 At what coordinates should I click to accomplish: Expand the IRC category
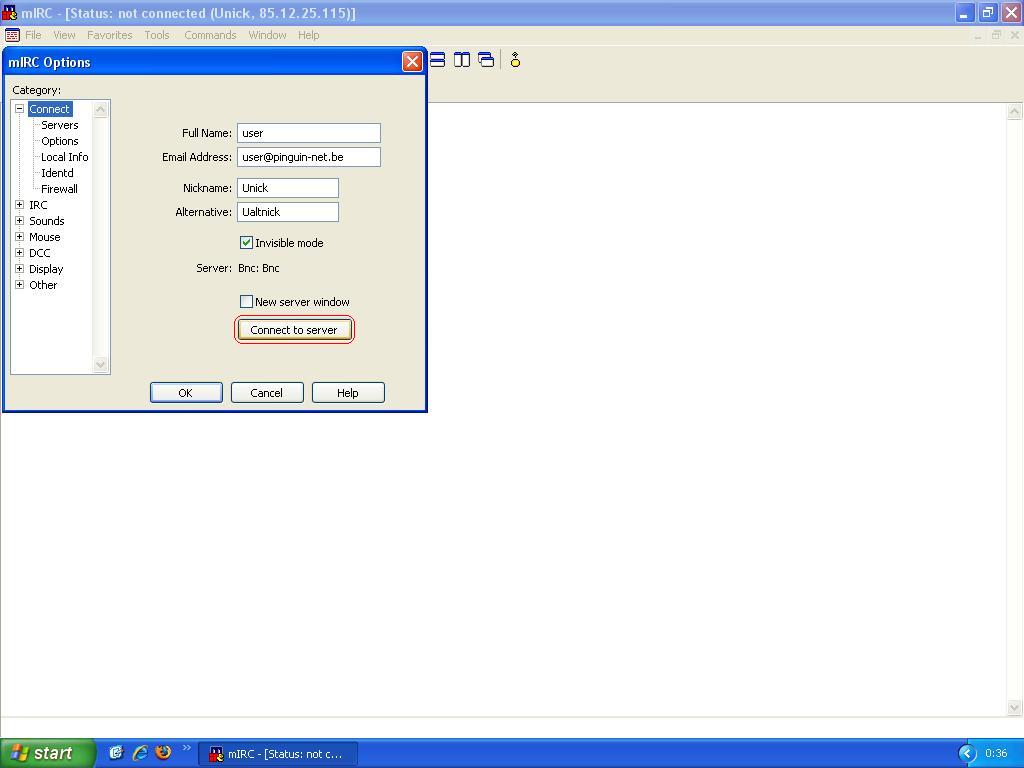(x=20, y=205)
